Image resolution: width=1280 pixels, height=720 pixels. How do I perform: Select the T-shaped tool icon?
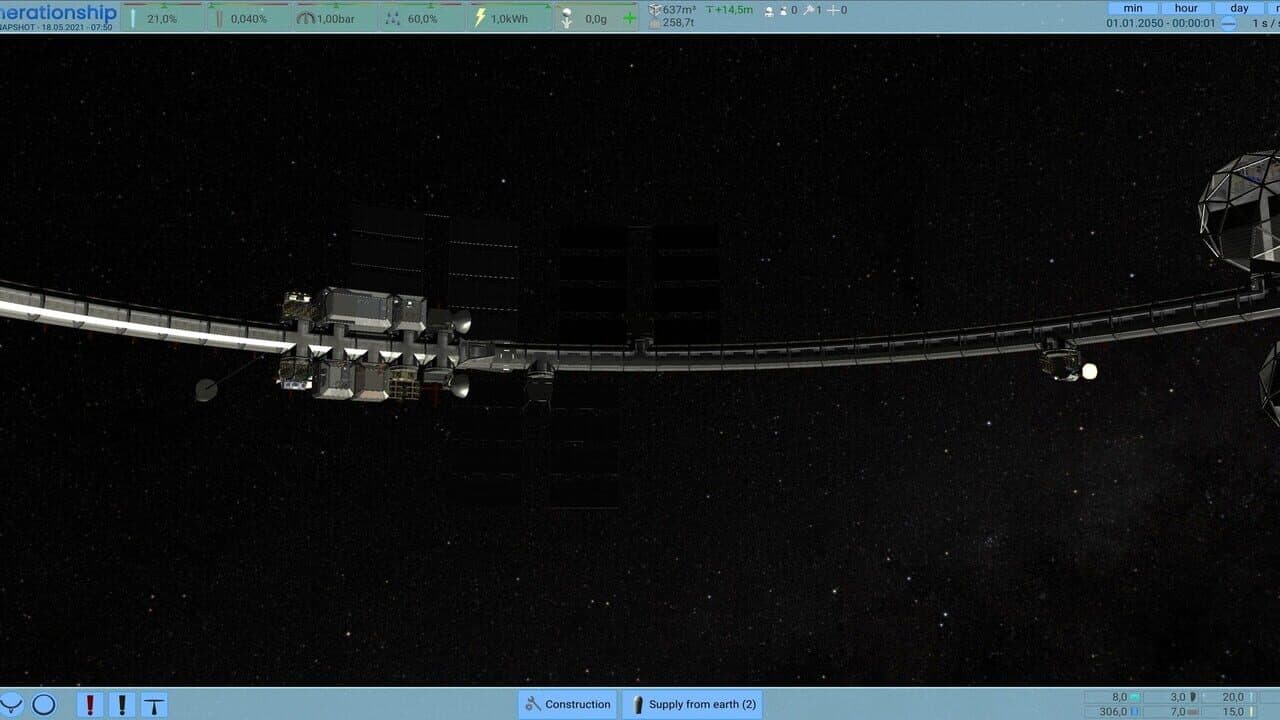pos(154,704)
